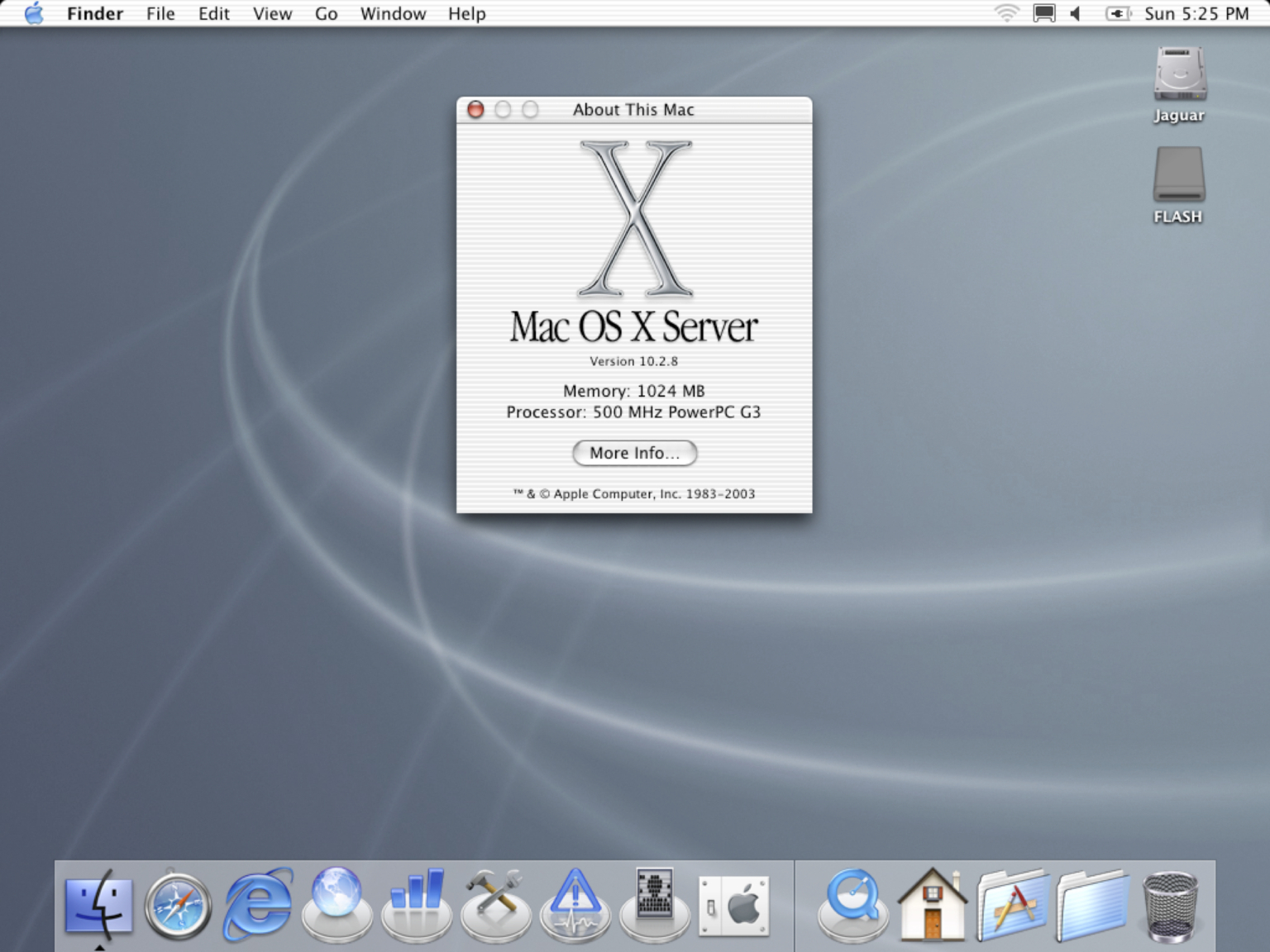Open the terminal monitor Dock icon
1270x952 pixels.
coord(655,904)
